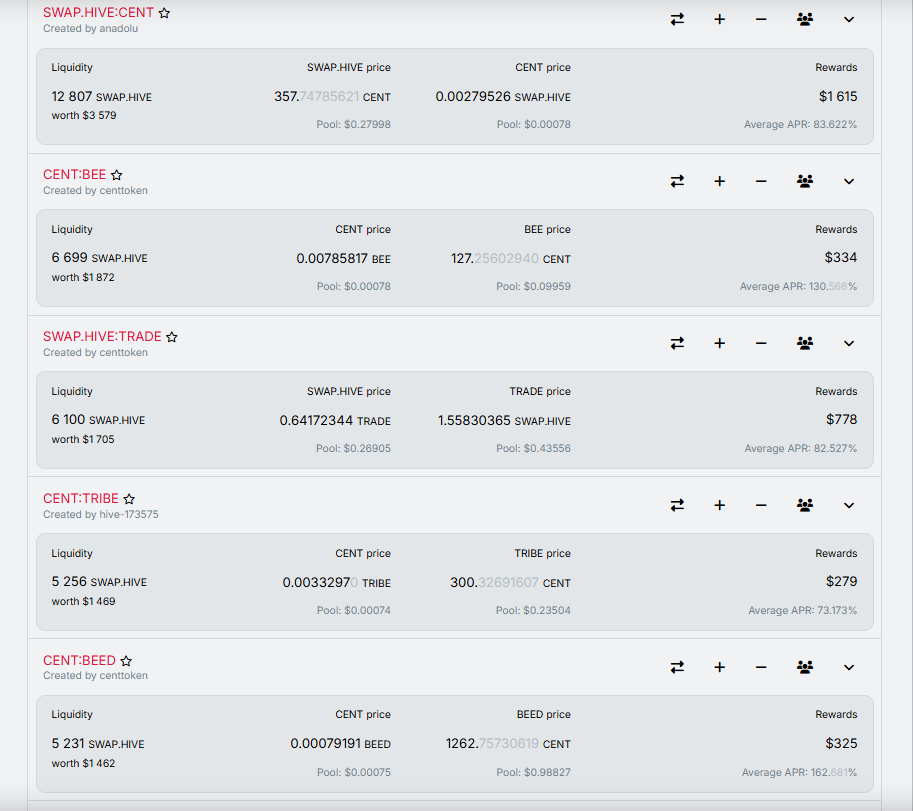Toggle favorite star on CENT:BEE
This screenshot has height=811, width=913.
click(116, 175)
